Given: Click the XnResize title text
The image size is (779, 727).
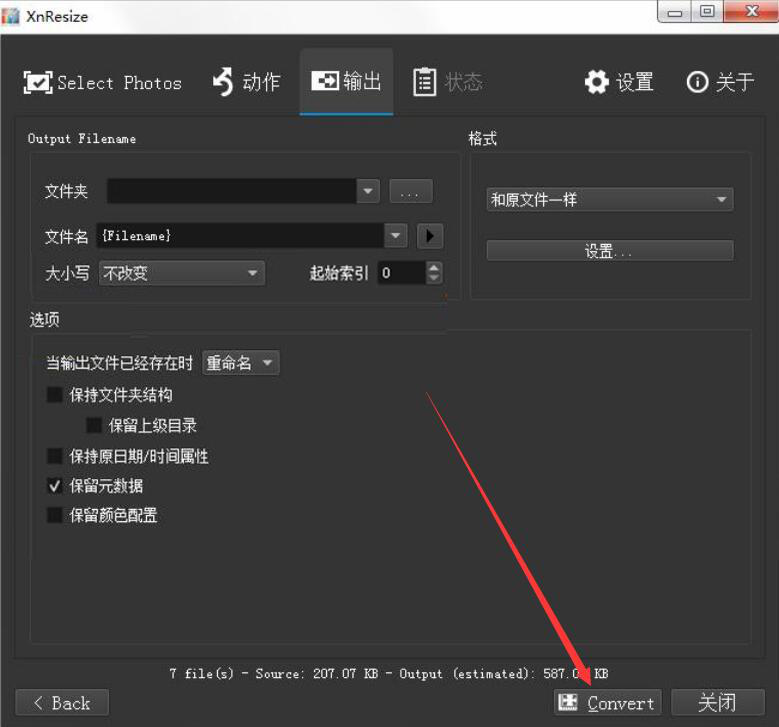Looking at the screenshot, I should click(x=57, y=16).
